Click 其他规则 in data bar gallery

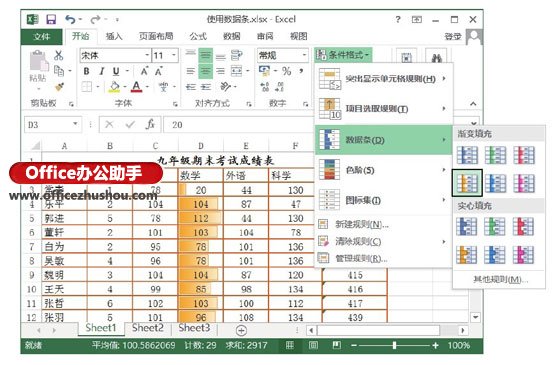click(x=500, y=279)
